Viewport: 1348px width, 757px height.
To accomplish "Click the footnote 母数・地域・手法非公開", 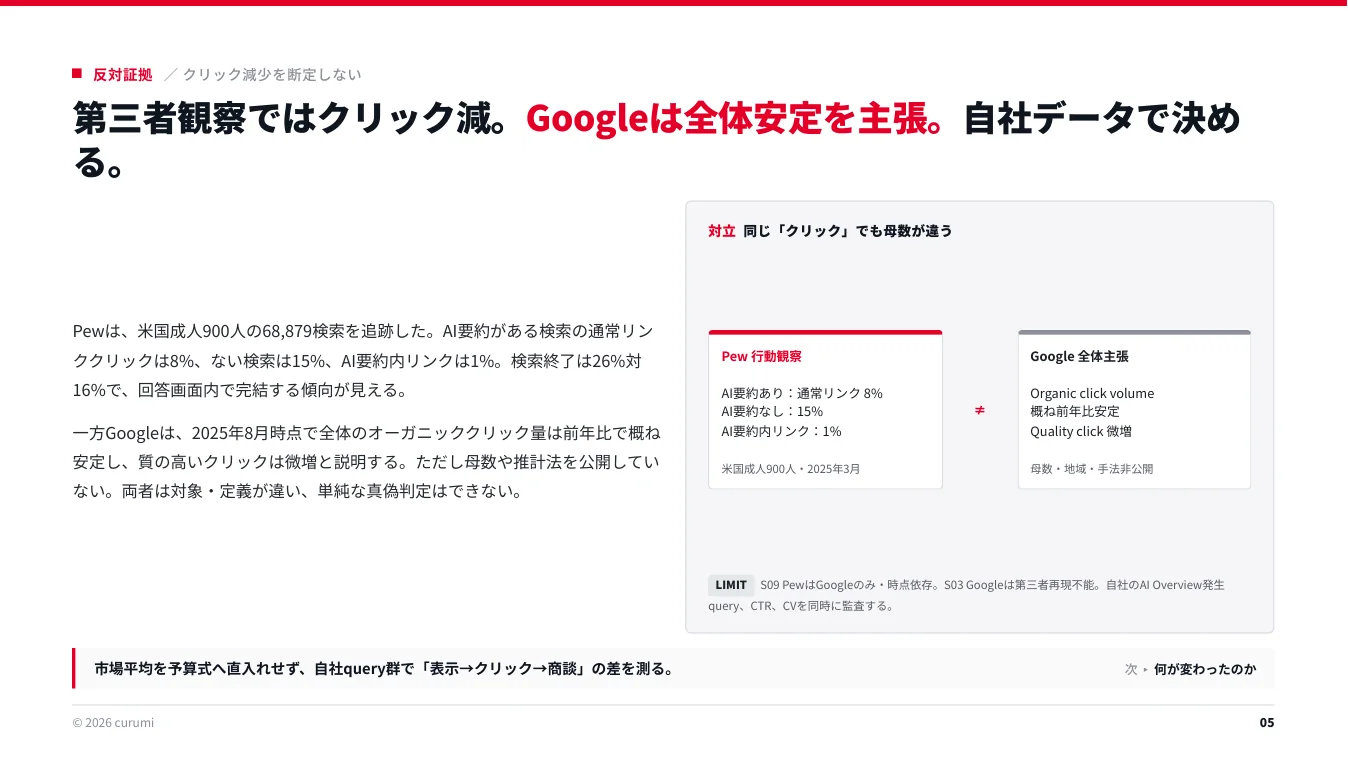I will coord(1092,468).
